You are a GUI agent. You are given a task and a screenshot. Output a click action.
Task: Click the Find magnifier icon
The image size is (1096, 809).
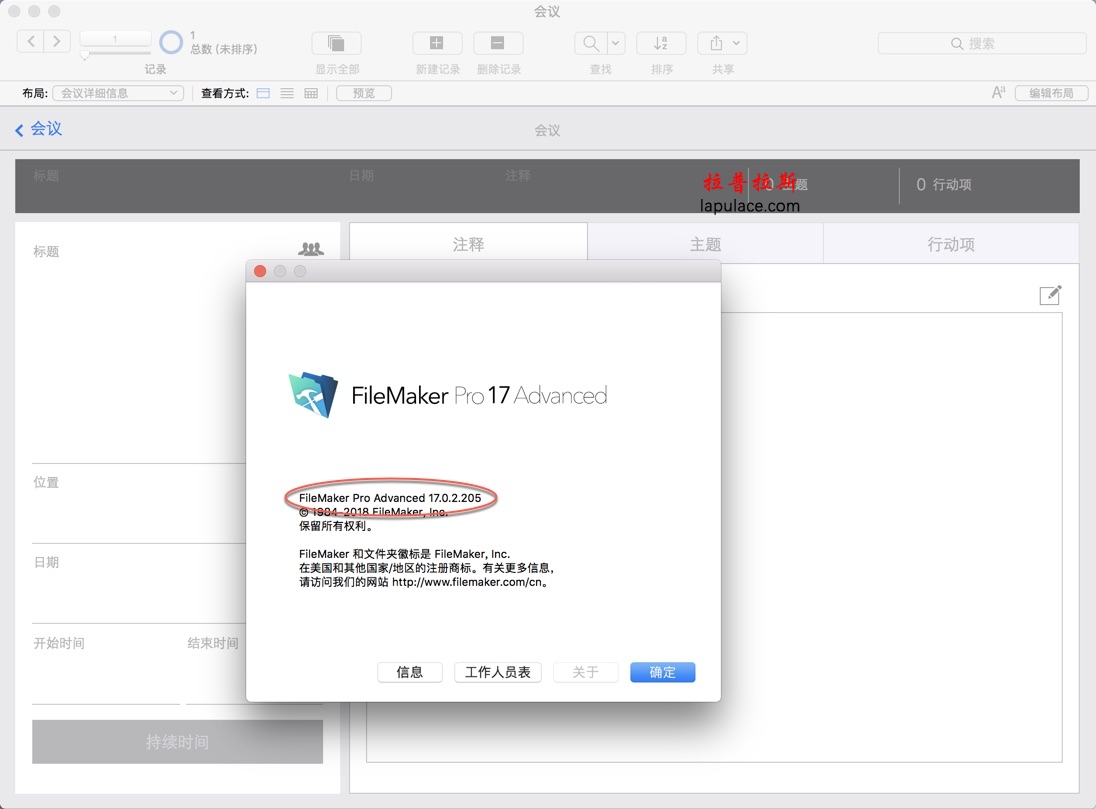[x=591, y=43]
